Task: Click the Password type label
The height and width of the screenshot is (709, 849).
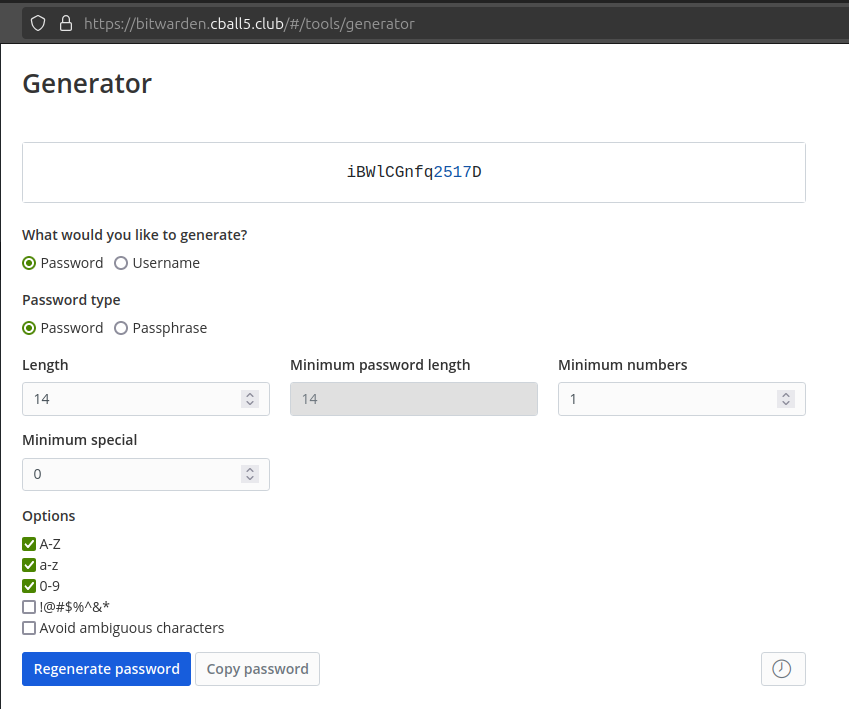Action: click(71, 300)
